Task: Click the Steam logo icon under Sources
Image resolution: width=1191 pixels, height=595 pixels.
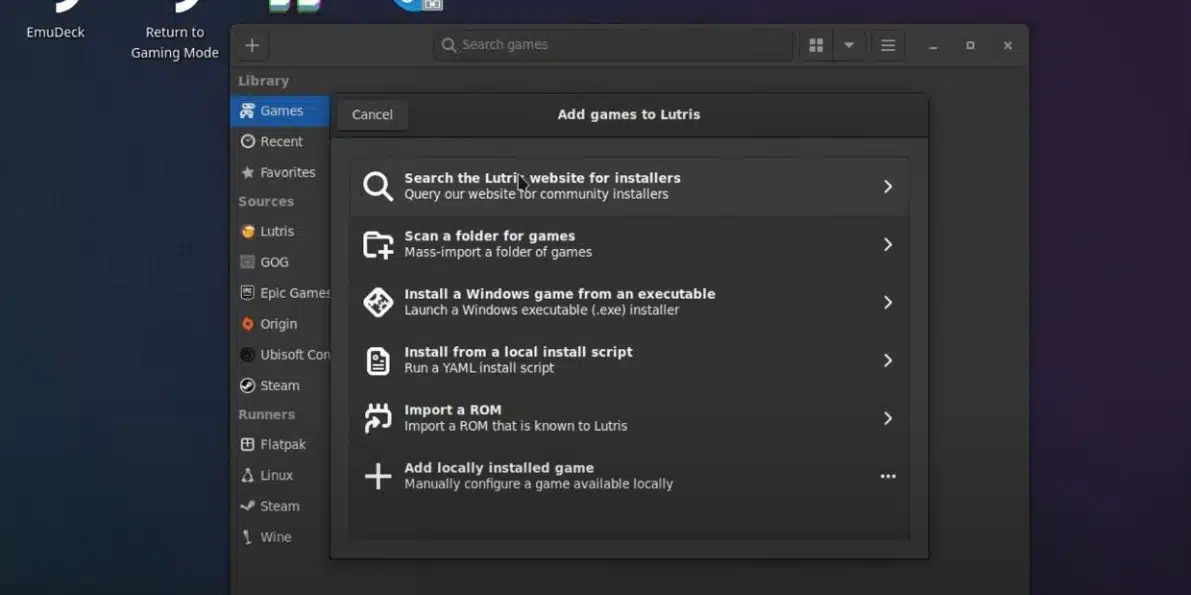Action: (x=247, y=385)
